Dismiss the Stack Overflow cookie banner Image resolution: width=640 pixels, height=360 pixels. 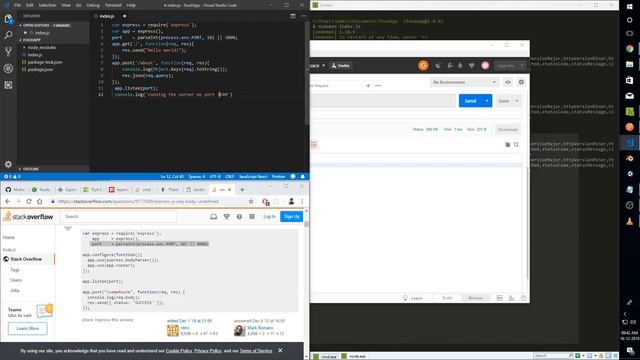click(280, 350)
